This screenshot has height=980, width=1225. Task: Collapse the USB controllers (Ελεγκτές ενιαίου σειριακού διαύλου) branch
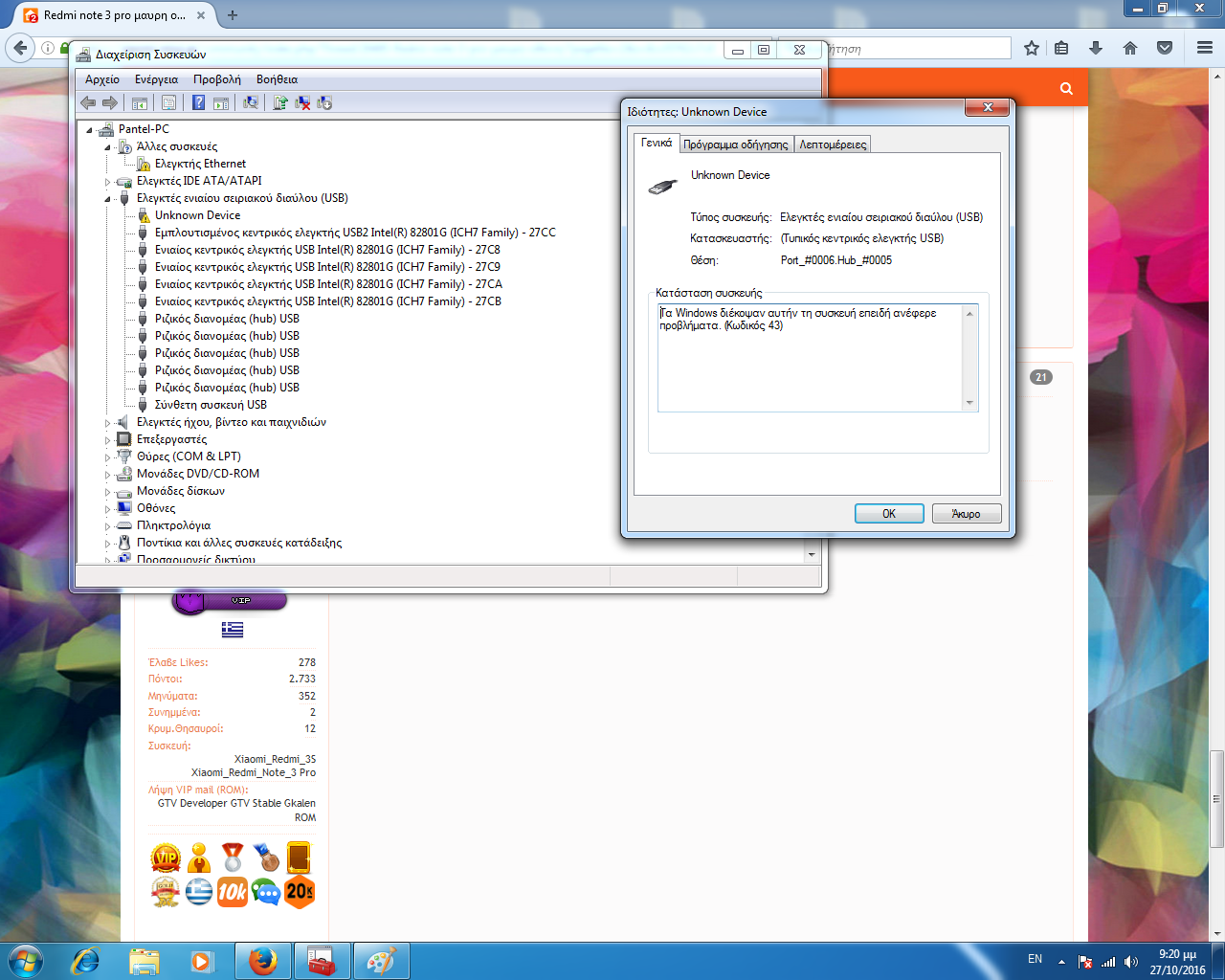[107, 199]
